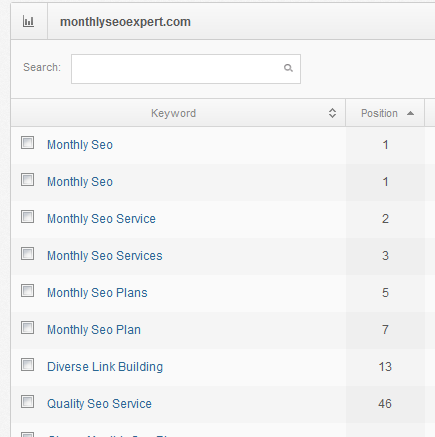Check the first Monthly Seo row checkbox

(x=27, y=143)
